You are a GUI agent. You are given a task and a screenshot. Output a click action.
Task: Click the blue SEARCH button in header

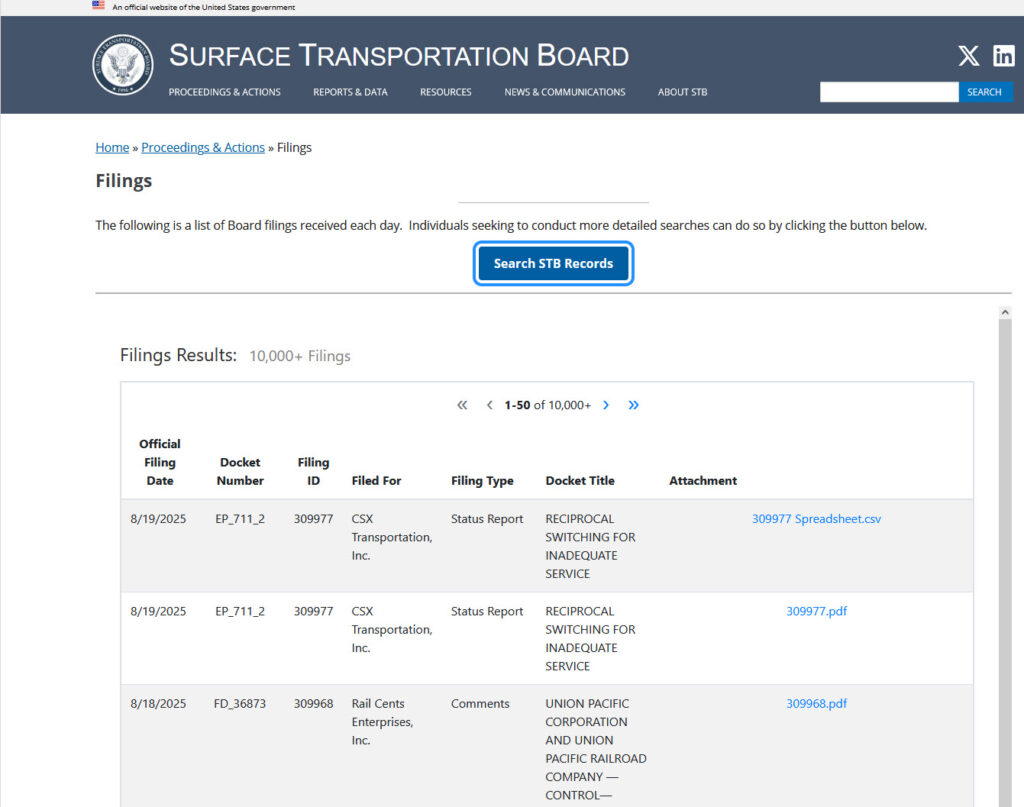984,92
